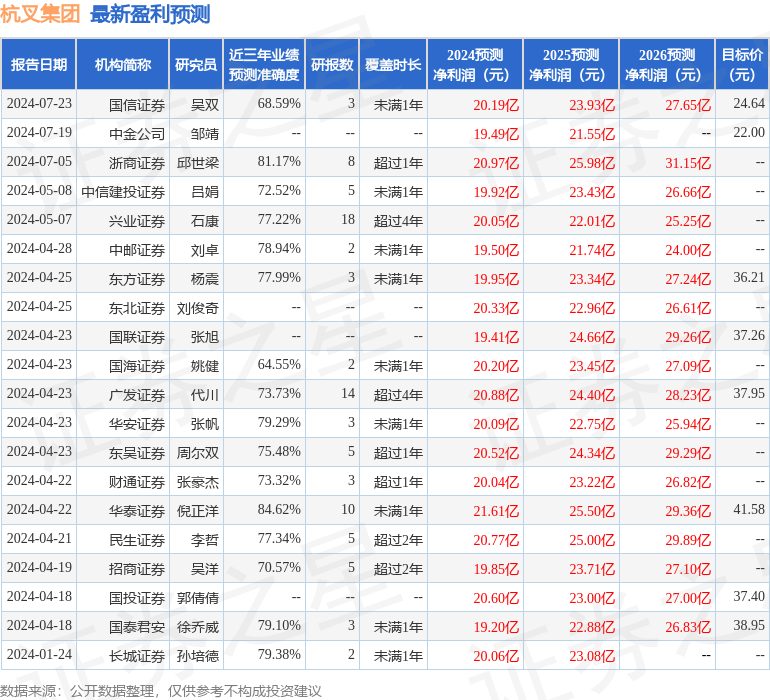Click the date 2024-01-24
This screenshot has width=770, height=700.
[x=39, y=654]
